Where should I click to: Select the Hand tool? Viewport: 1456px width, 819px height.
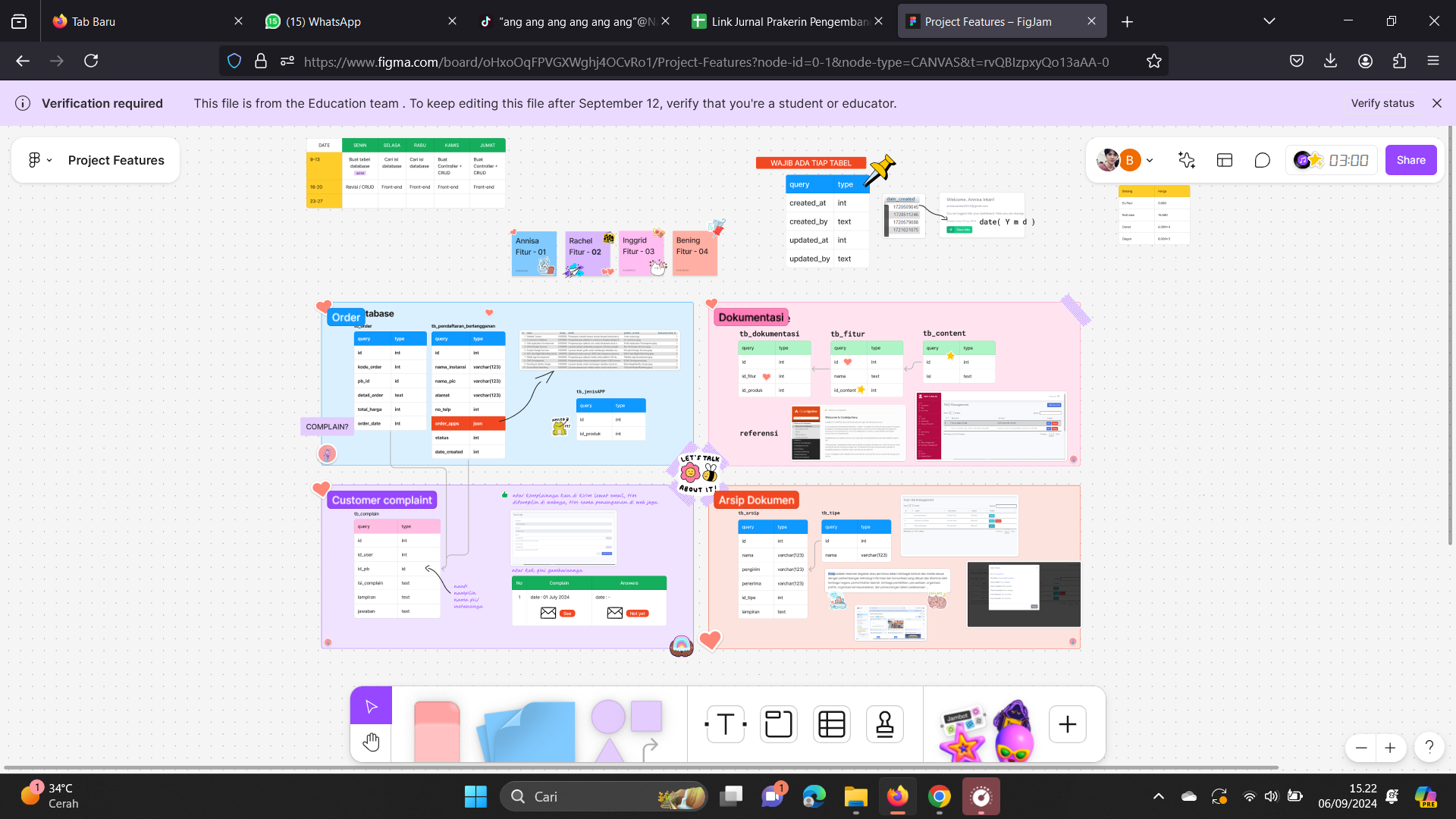(371, 742)
